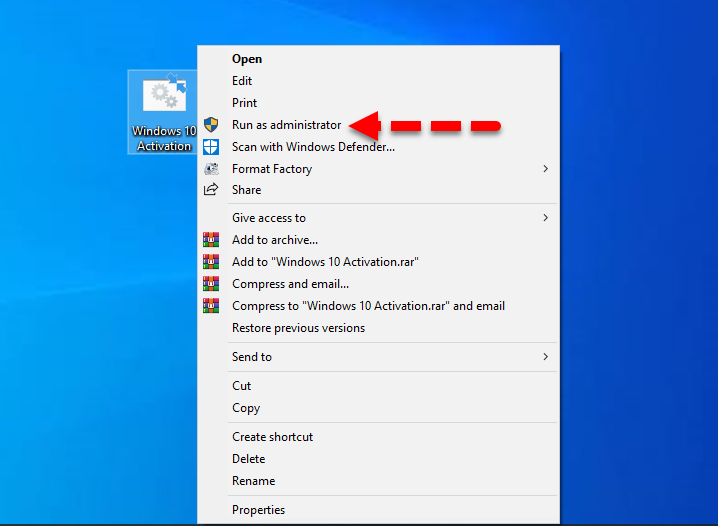Expand the Send to submenu arrow
The height and width of the screenshot is (526, 718).
(x=545, y=357)
